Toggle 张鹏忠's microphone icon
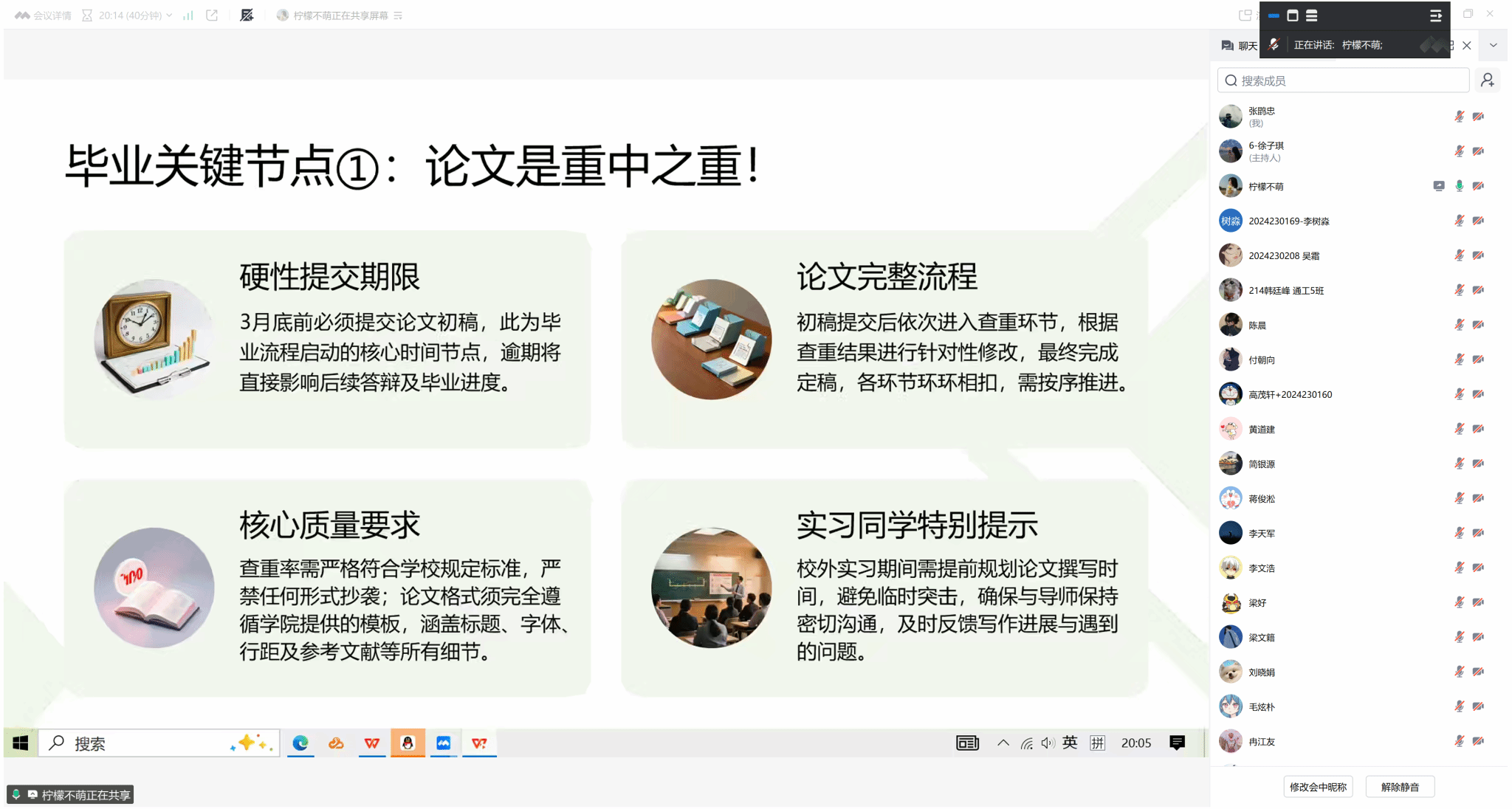 pos(1460,117)
